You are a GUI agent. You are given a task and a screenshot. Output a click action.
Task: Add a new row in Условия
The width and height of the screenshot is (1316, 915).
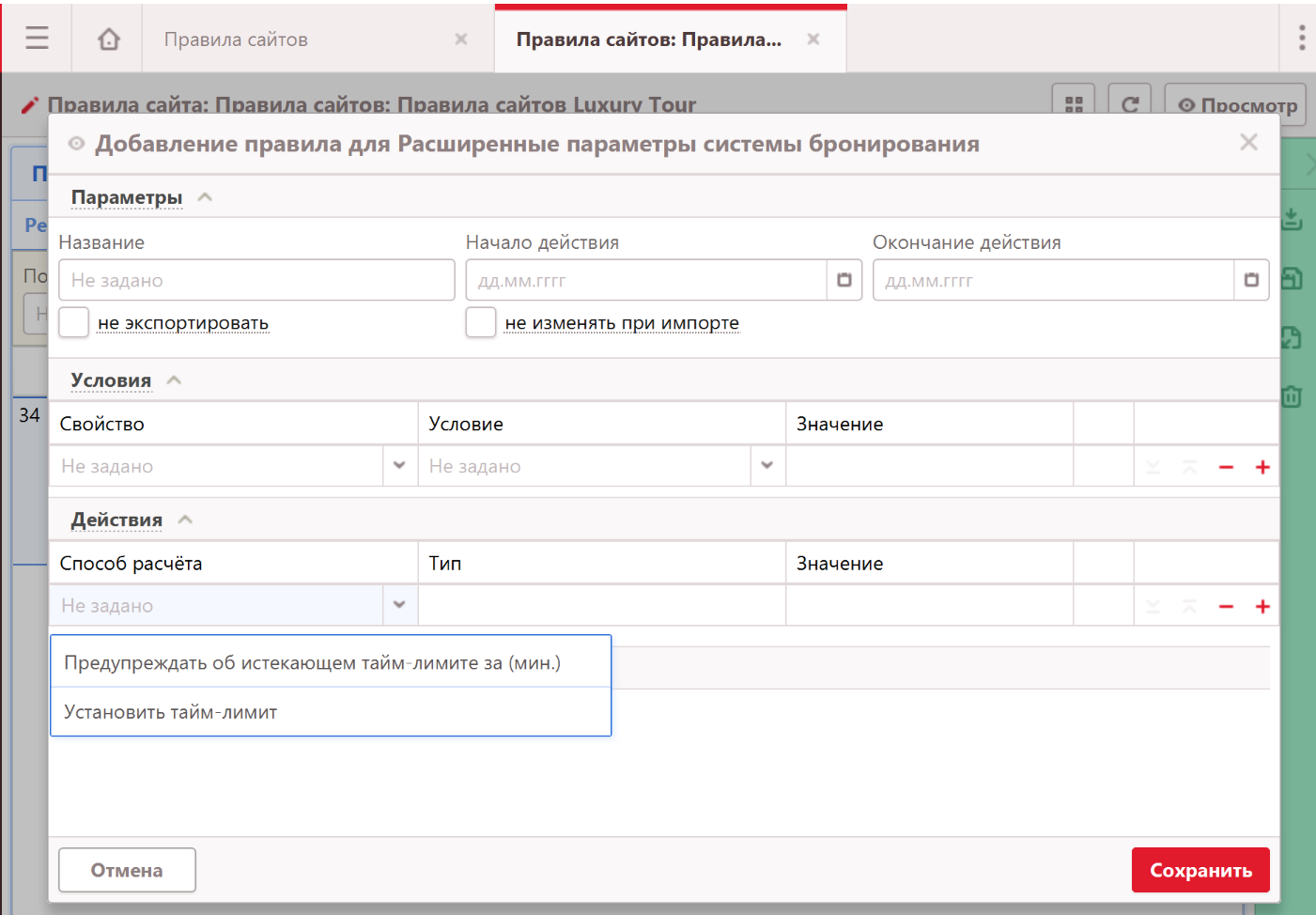pos(1262,467)
